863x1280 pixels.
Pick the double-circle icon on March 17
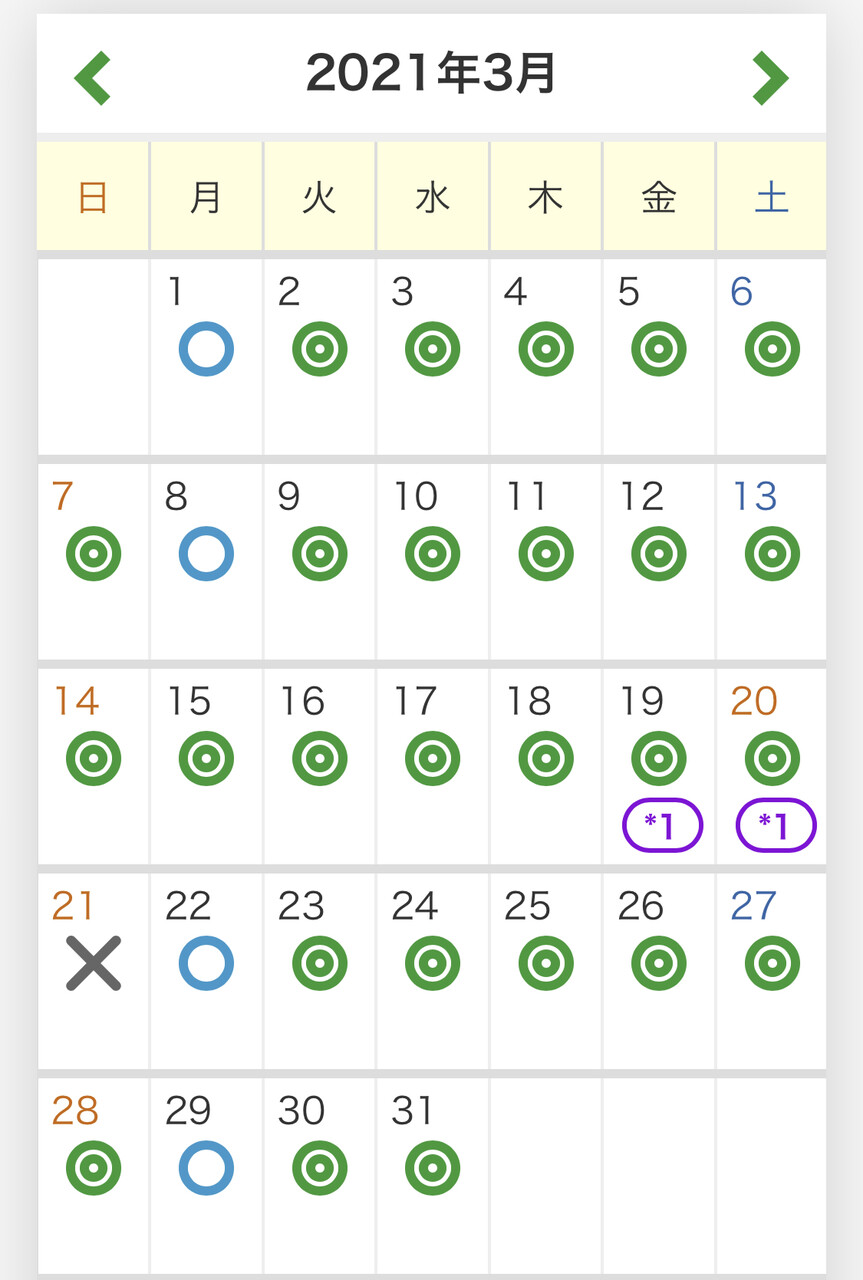tap(432, 758)
